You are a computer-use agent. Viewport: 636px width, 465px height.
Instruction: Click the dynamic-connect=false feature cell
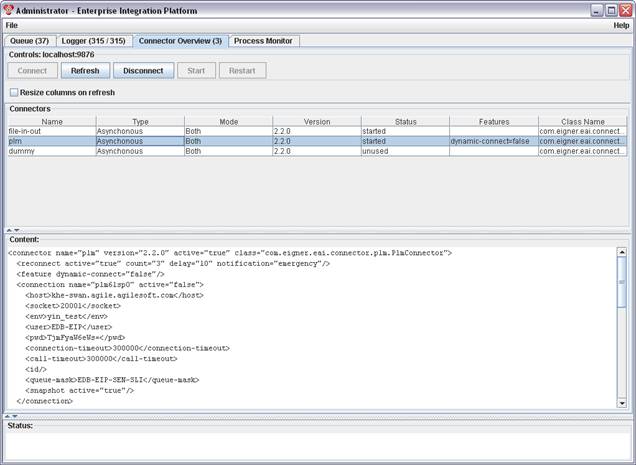pyautogui.click(x=494, y=141)
